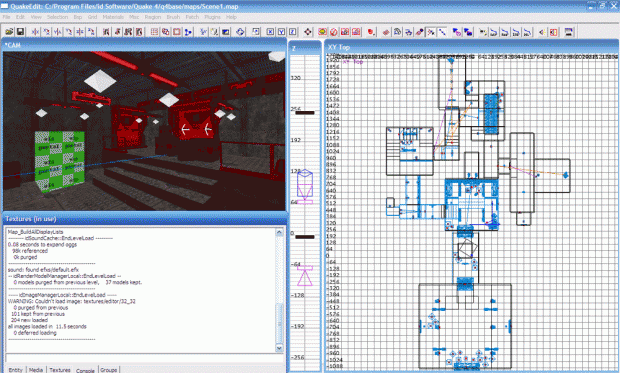This screenshot has width=620, height=373.
Task: Click the monitor icon at toolbar end
Action: 569,32
